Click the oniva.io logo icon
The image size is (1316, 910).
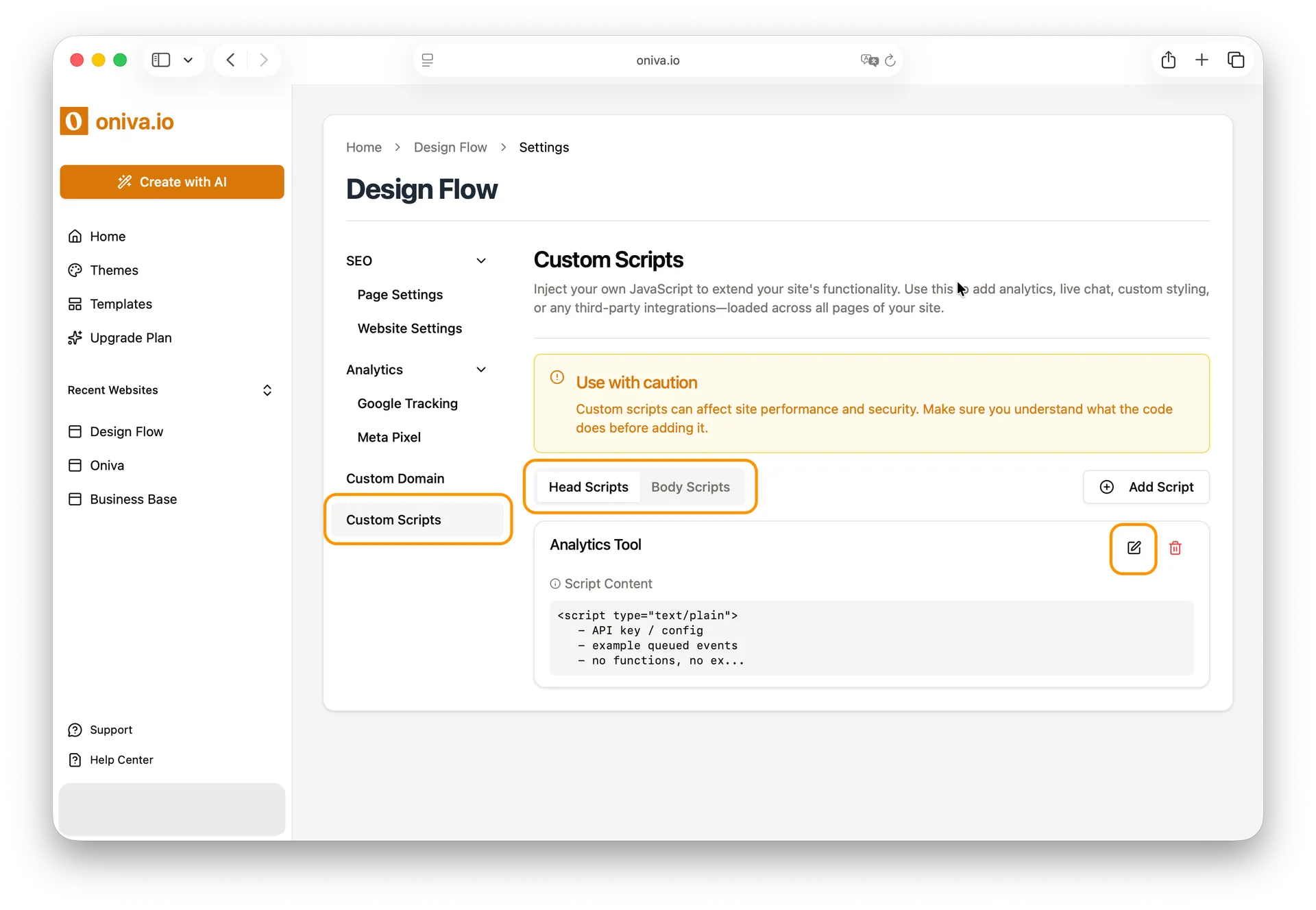73,121
